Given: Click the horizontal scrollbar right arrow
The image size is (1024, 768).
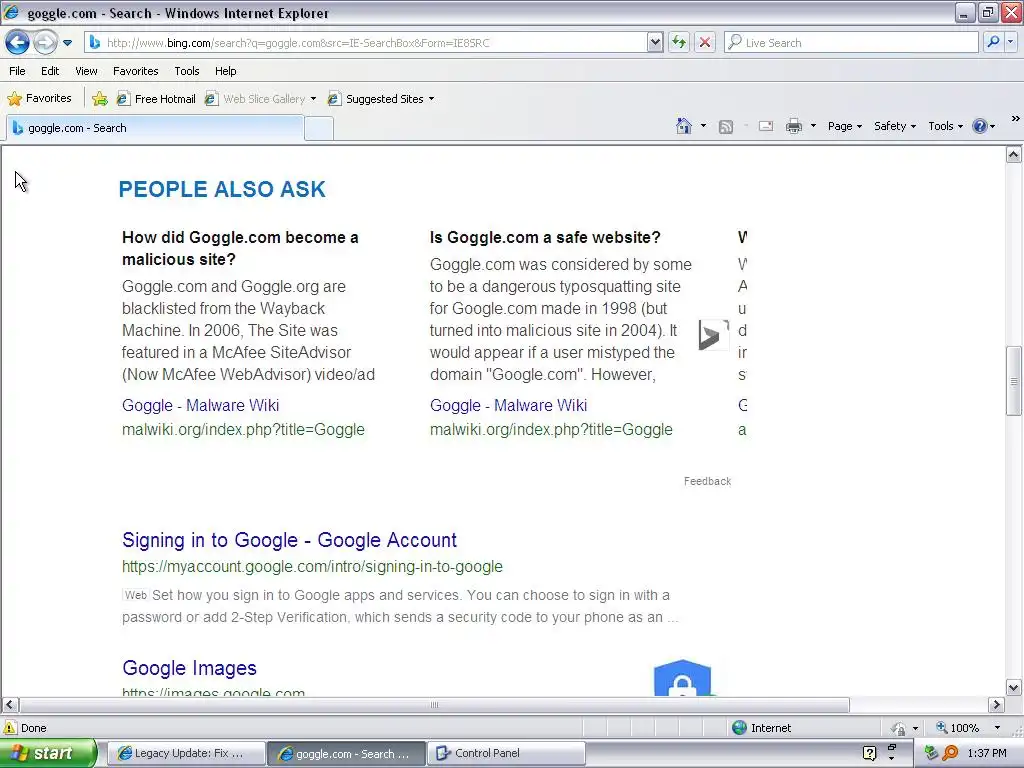Looking at the screenshot, I should pos(996,705).
